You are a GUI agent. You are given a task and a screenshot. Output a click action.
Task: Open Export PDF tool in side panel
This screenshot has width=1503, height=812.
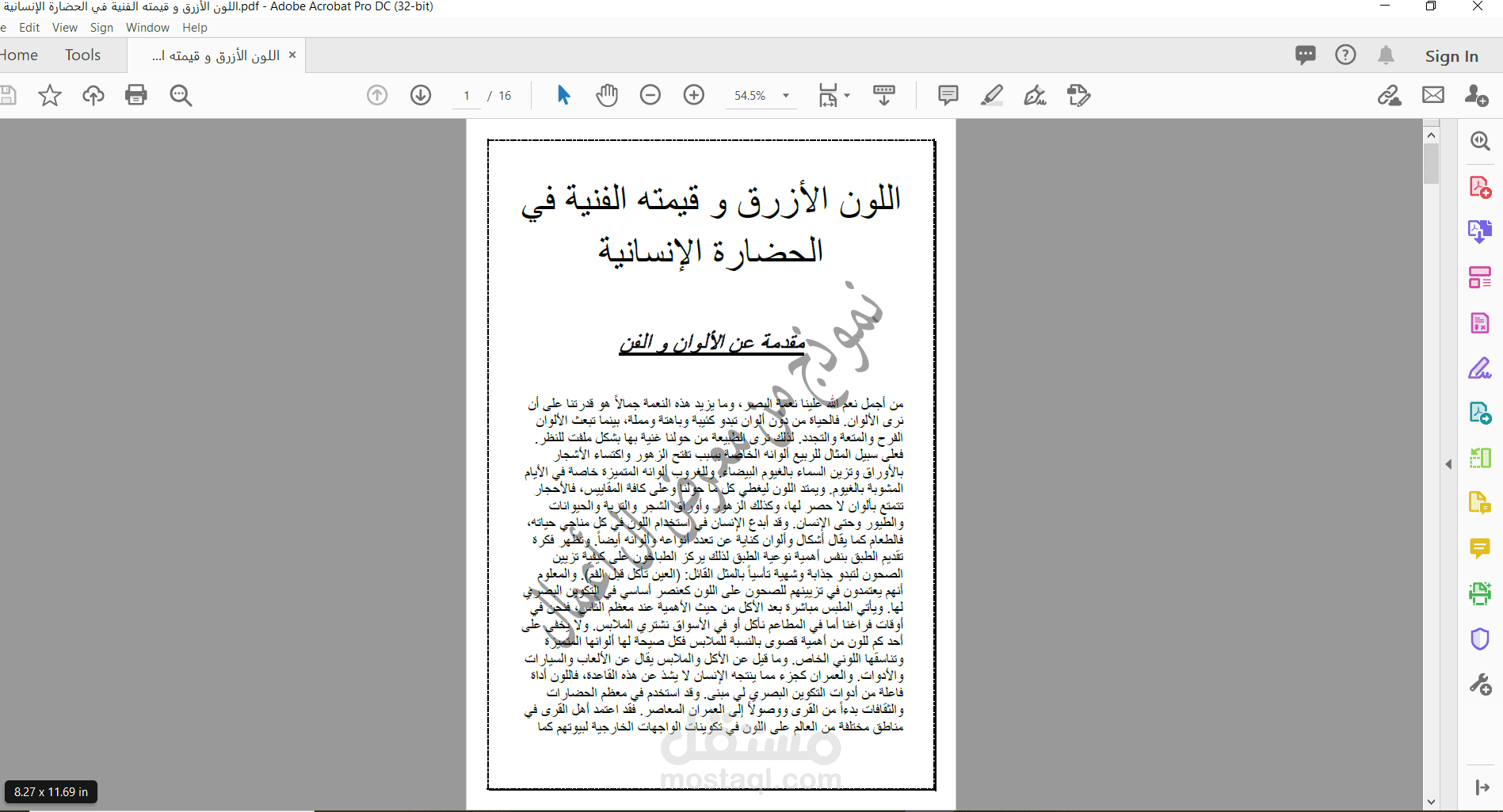click(x=1480, y=232)
